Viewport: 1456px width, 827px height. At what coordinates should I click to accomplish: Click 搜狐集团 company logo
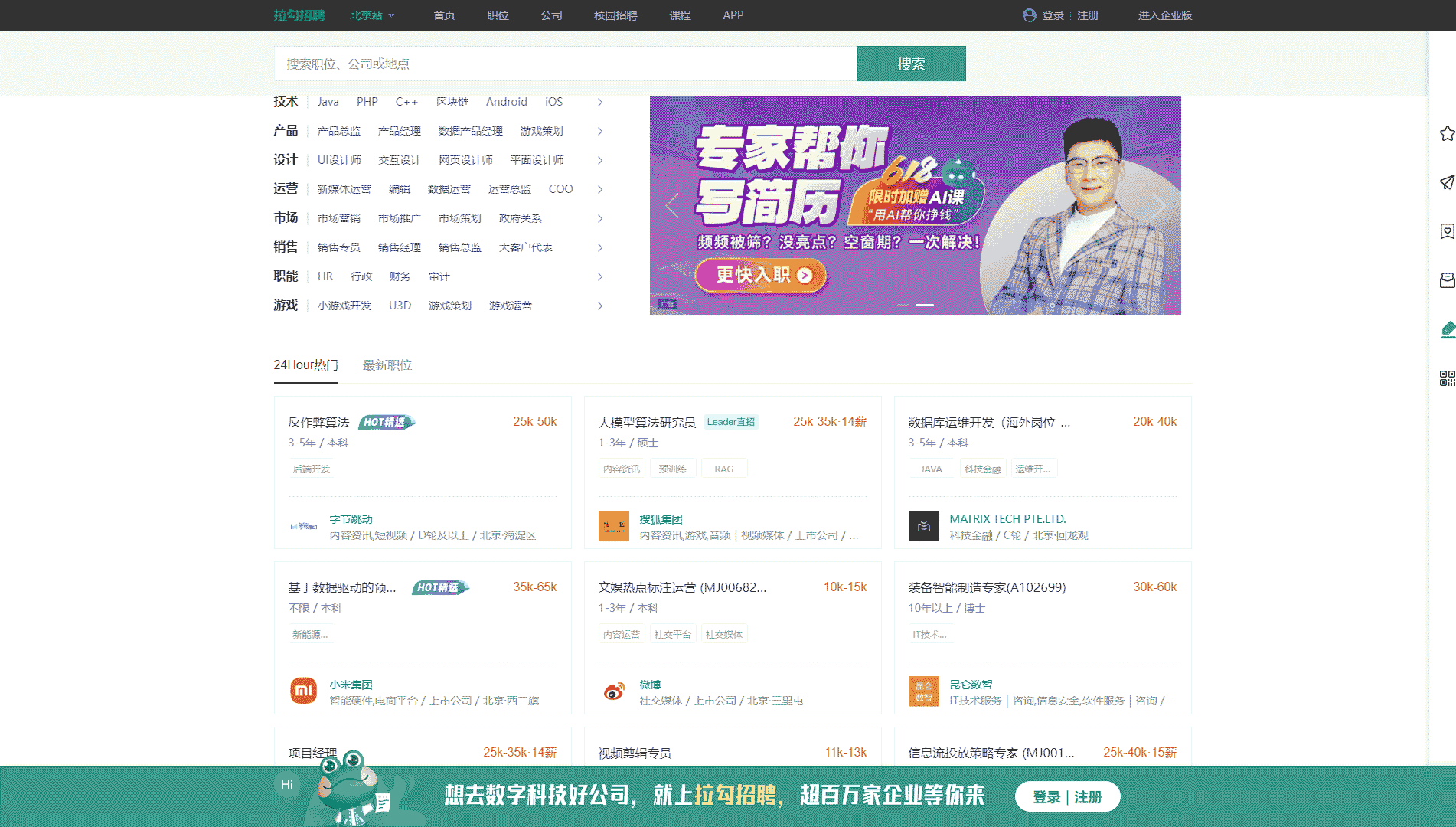[x=614, y=526]
